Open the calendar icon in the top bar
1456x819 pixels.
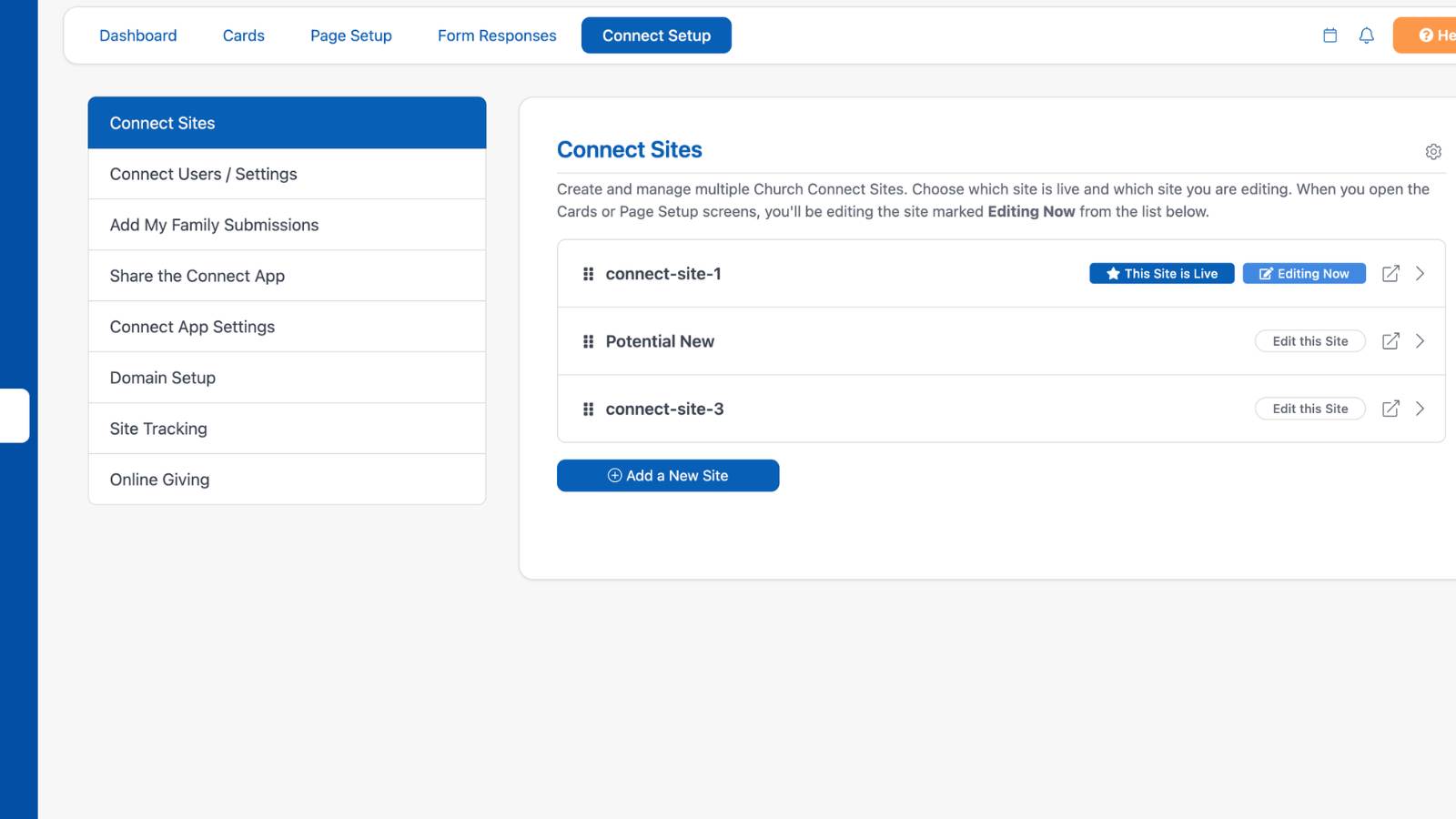1330,35
